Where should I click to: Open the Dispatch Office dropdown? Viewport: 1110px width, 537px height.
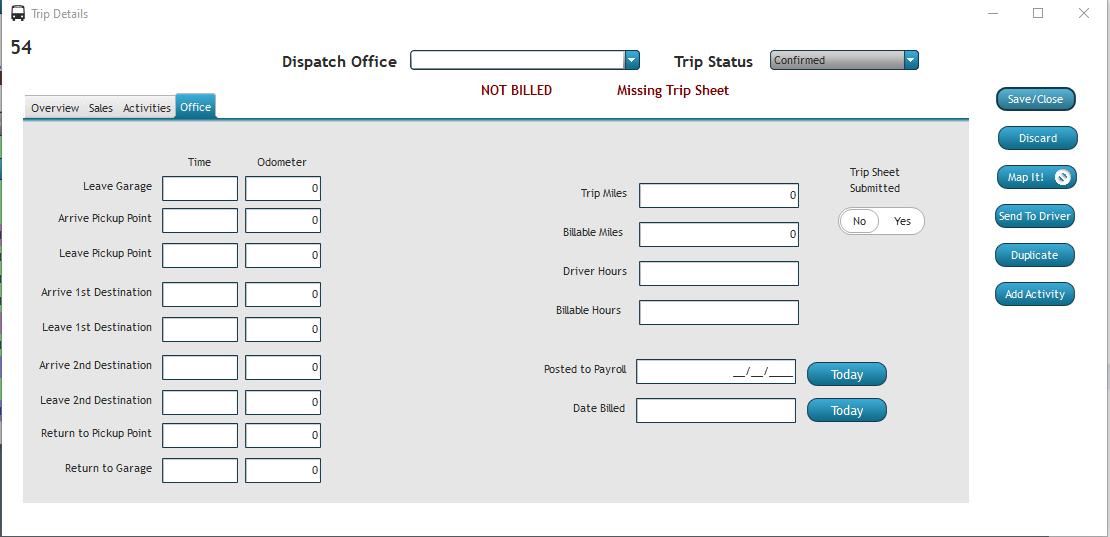[x=631, y=61]
